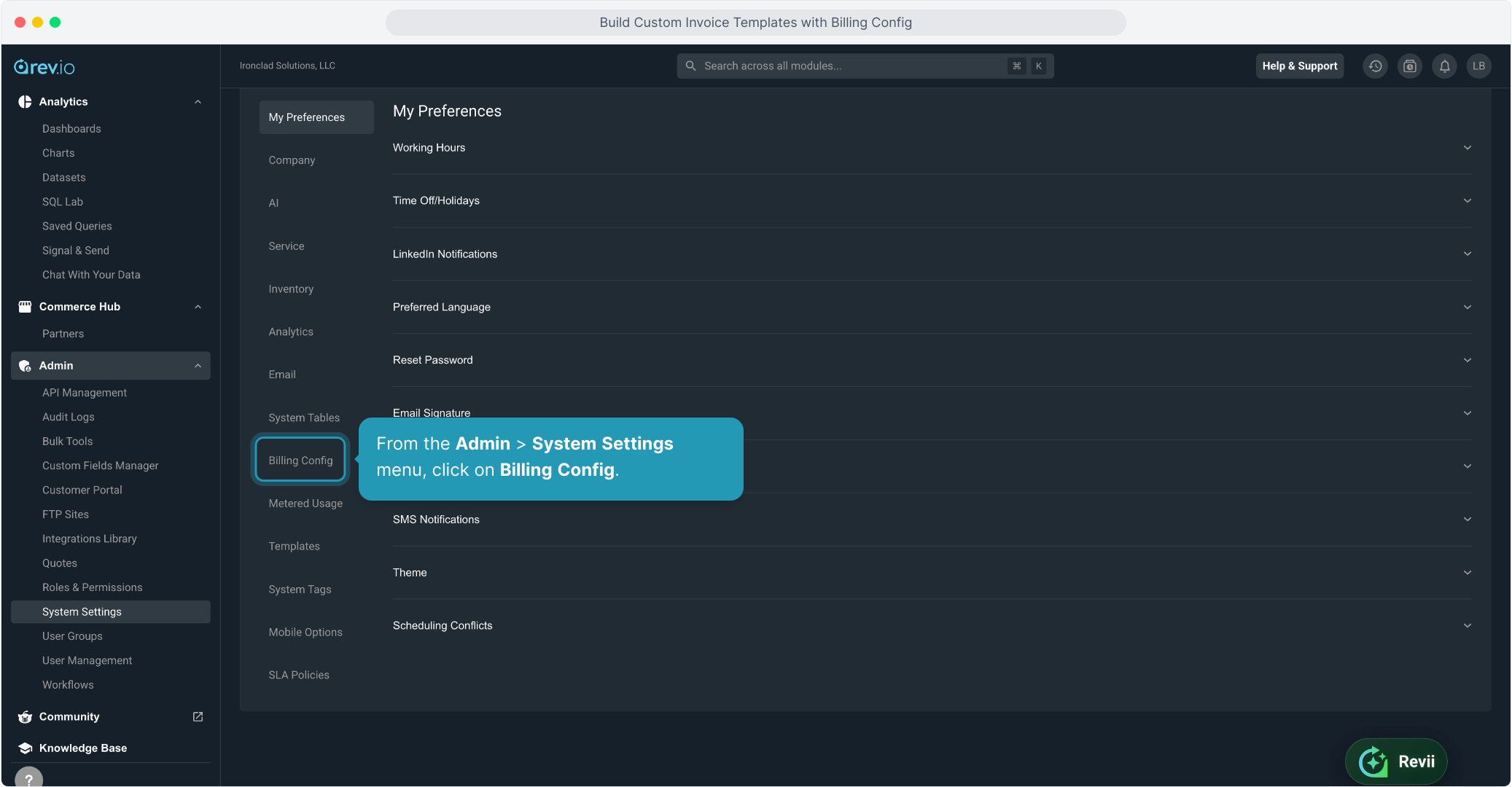Open the System Tags settings tab
The width and height of the screenshot is (1512, 787).
click(x=300, y=590)
